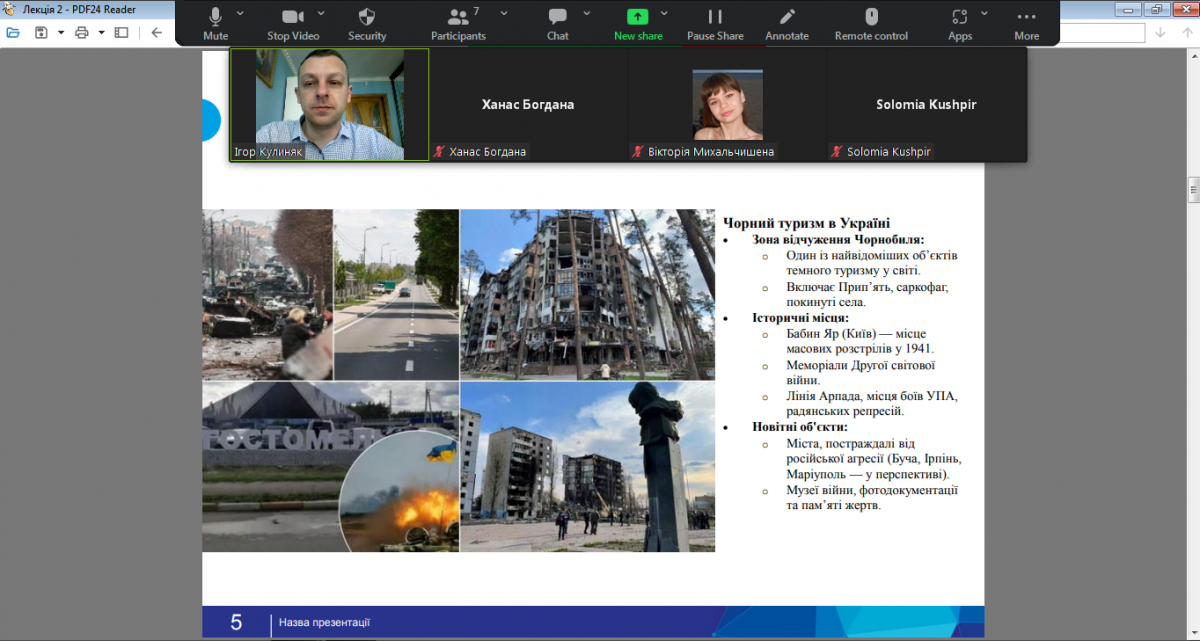The width and height of the screenshot is (1200, 641).
Task: Expand New share options arrow
Action: [x=665, y=13]
